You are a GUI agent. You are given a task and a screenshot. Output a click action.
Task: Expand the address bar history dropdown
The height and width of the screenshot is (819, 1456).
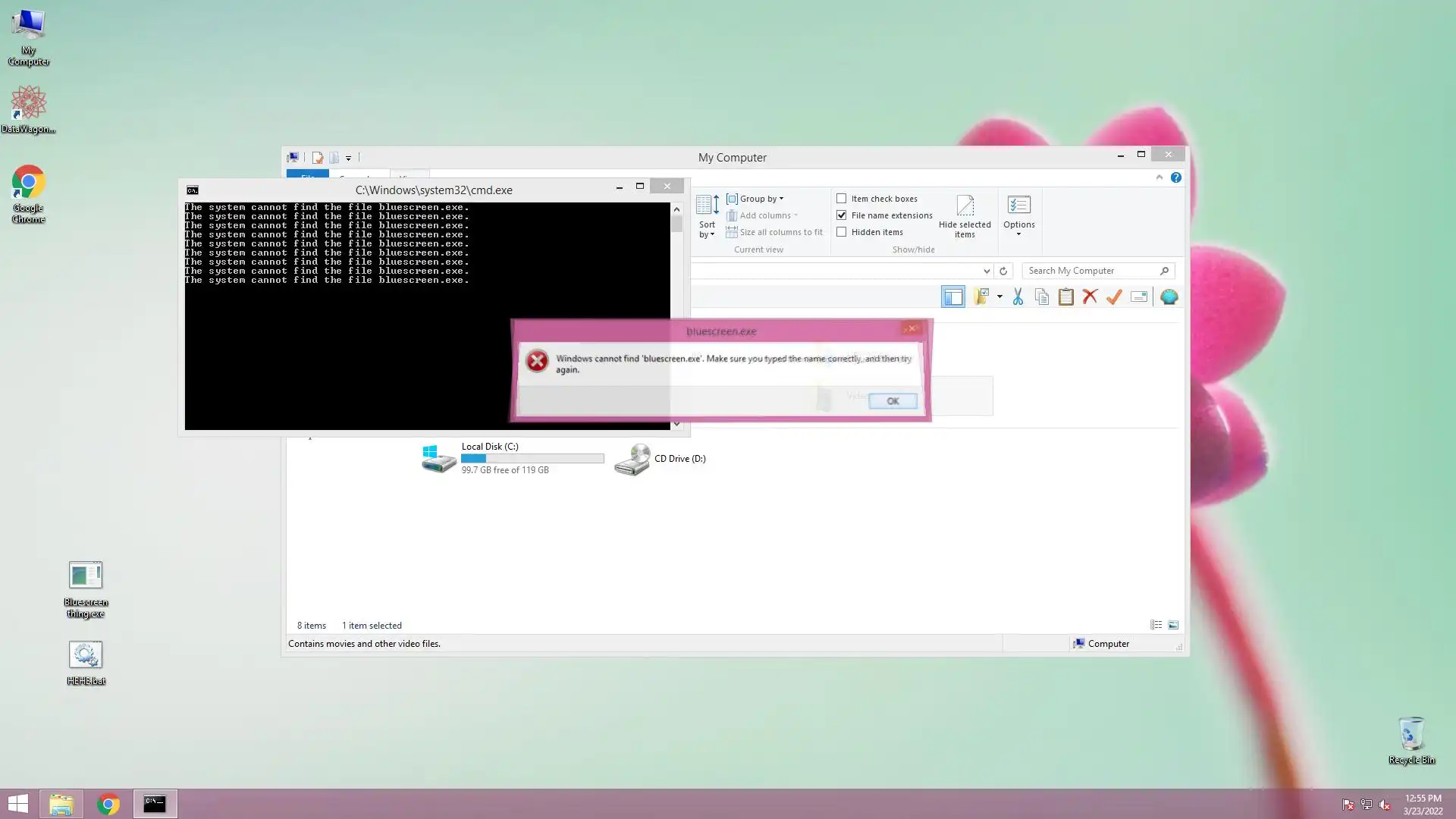click(x=987, y=271)
